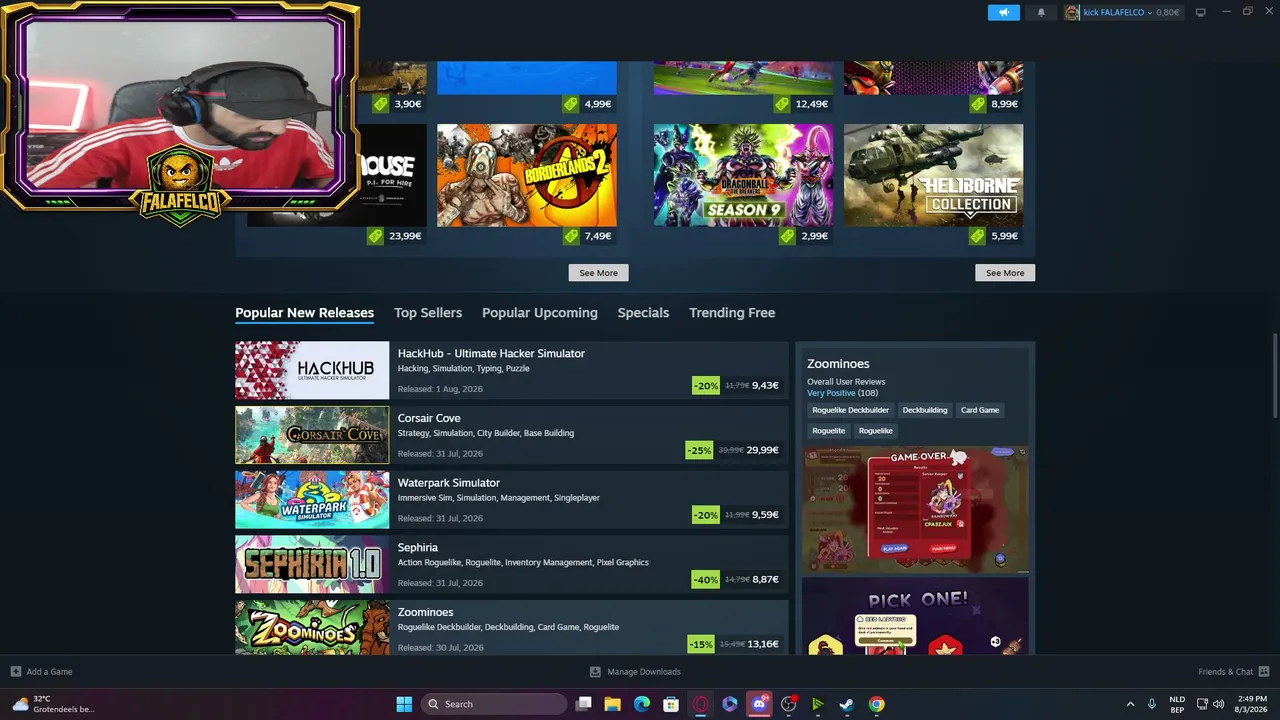The height and width of the screenshot is (720, 1280).
Task: Click the 8,99€ price tag
Action: (x=994, y=104)
